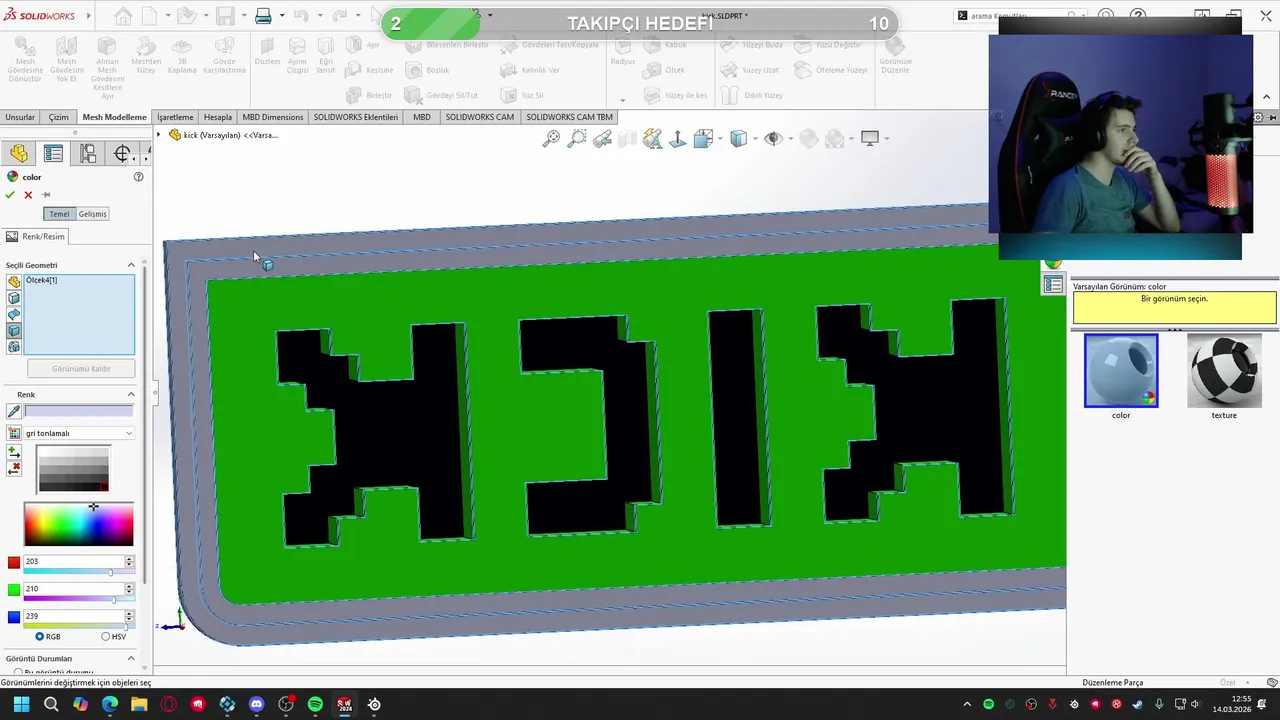Click the Görünümü Kaldır button
1280x720 pixels.
[81, 369]
